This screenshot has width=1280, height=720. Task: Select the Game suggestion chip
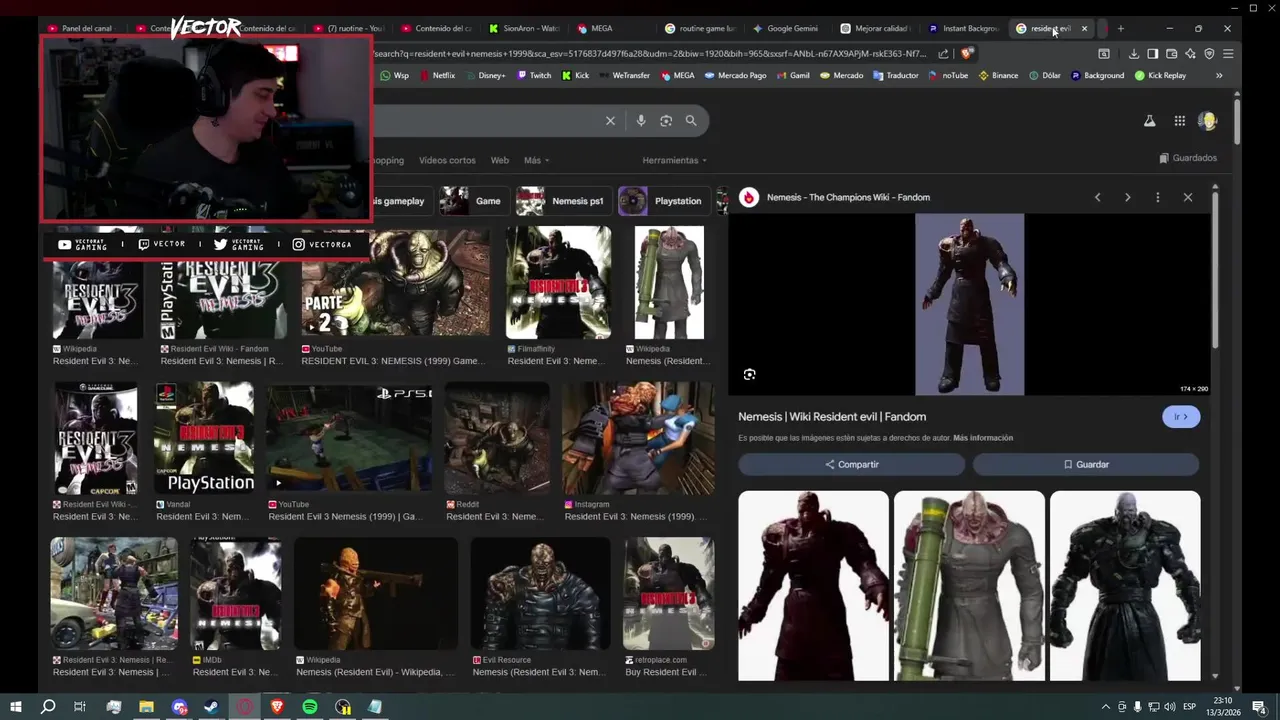tap(473, 201)
